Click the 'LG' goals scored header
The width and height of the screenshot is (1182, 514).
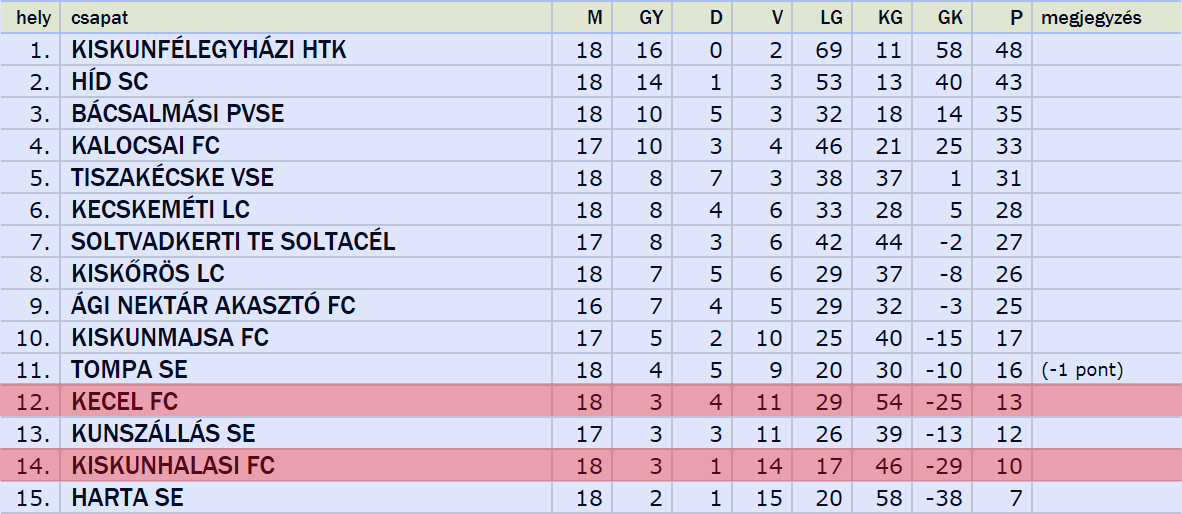831,18
